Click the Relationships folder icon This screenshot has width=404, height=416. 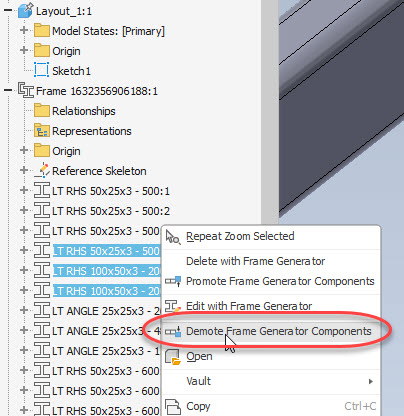42,110
